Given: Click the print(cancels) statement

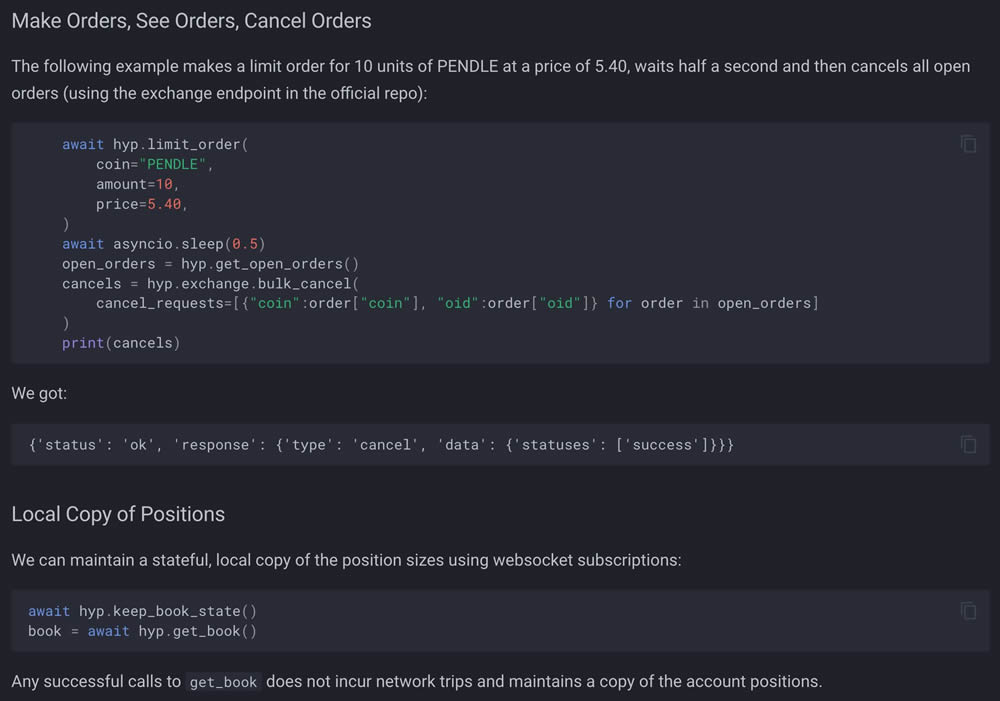Looking at the screenshot, I should [x=121, y=343].
